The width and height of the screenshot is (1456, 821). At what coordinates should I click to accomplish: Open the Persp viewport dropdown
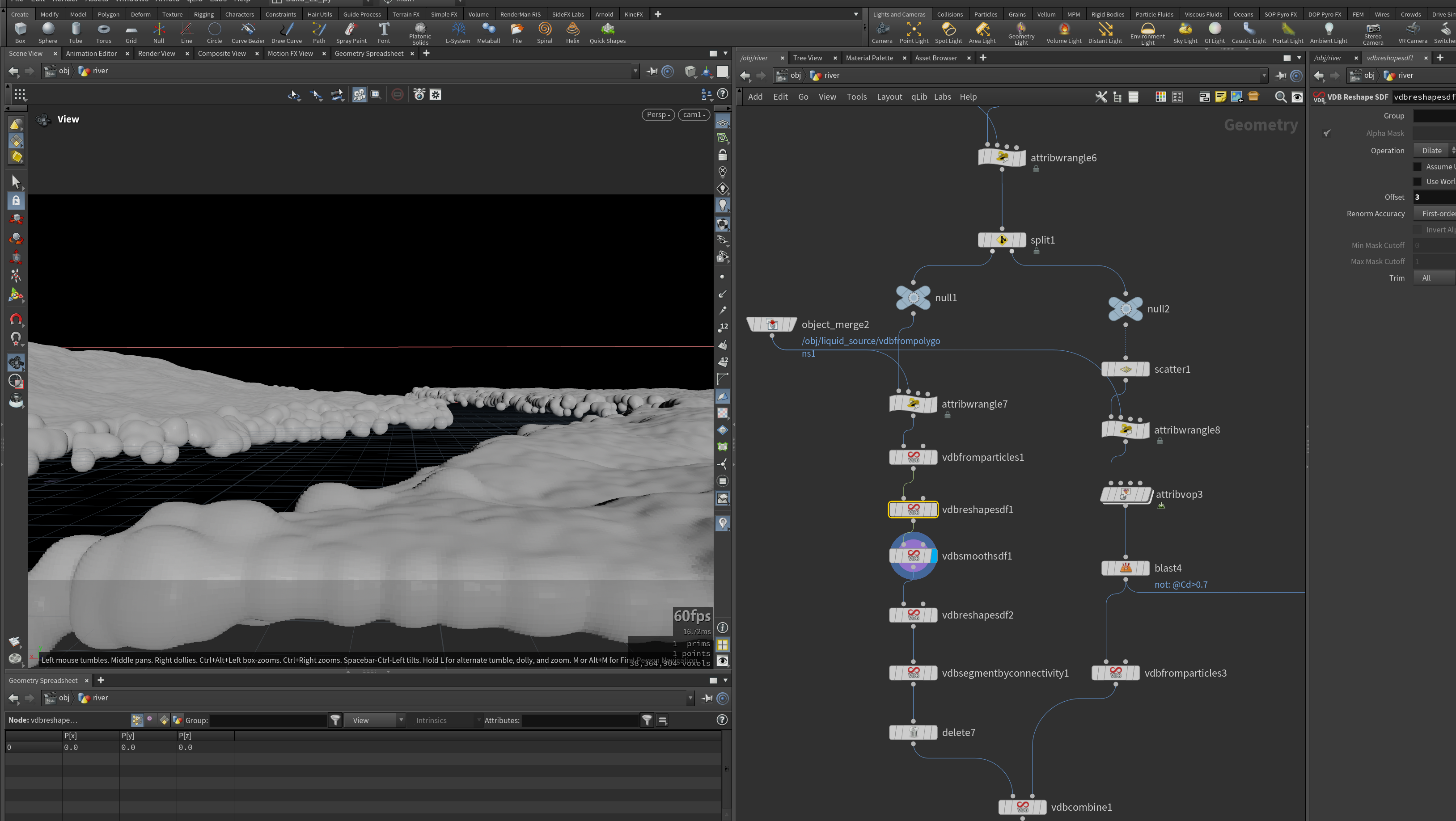click(658, 115)
